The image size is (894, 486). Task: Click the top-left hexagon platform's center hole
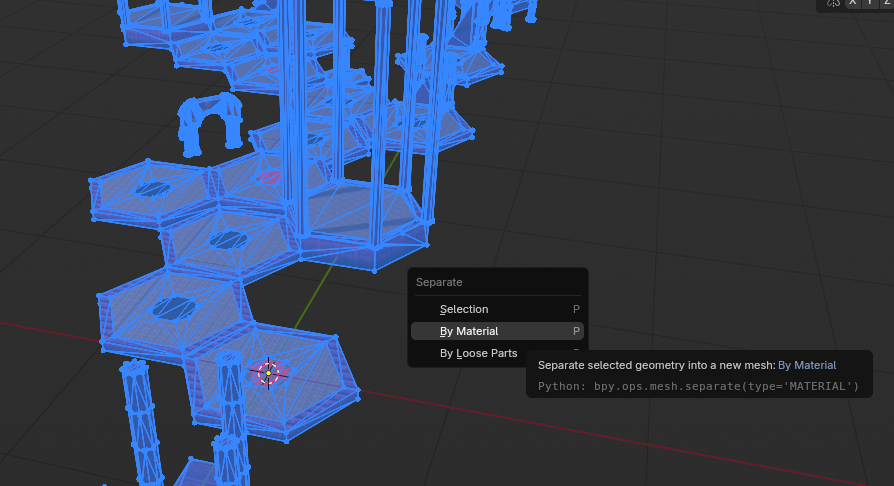pos(153,188)
